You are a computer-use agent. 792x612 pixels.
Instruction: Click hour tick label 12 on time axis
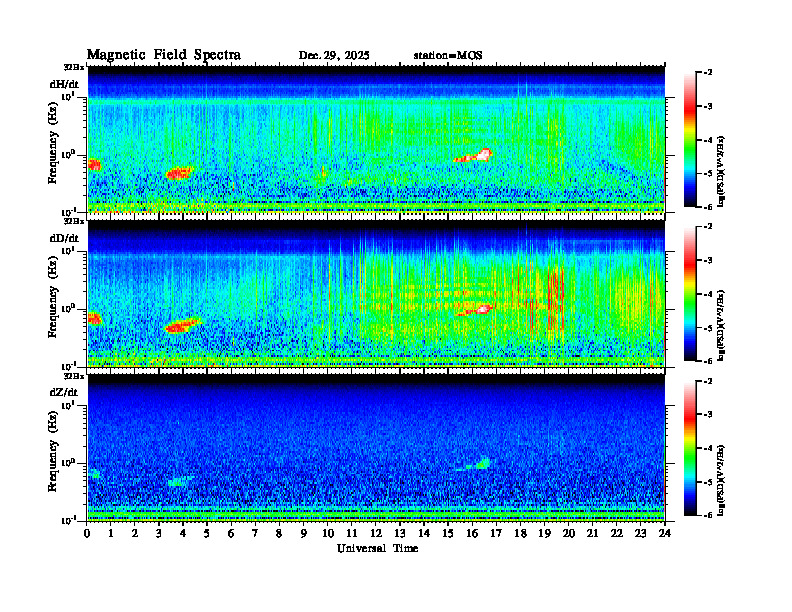pos(375,534)
